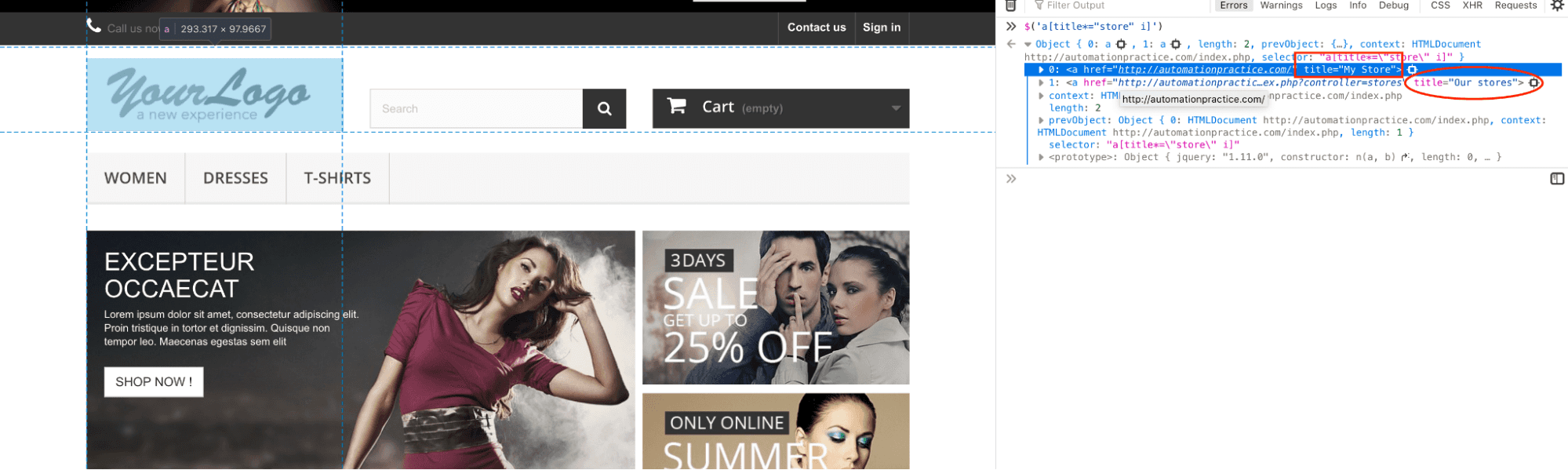Click the Contact us link
Screen dimensions: 1568x470
(x=817, y=27)
